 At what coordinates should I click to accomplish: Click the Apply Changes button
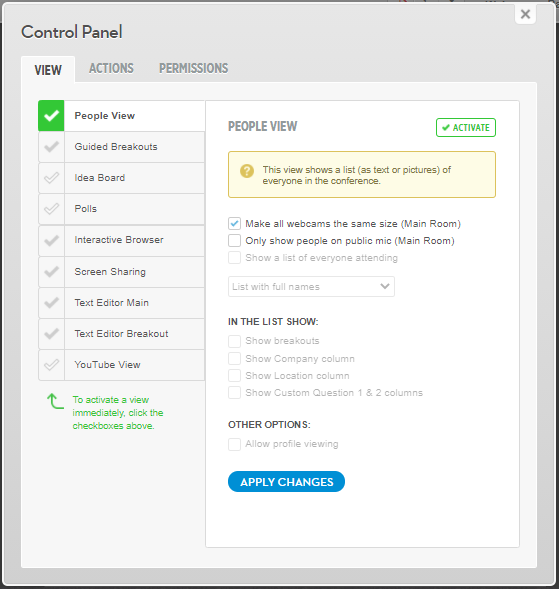pyautogui.click(x=286, y=482)
